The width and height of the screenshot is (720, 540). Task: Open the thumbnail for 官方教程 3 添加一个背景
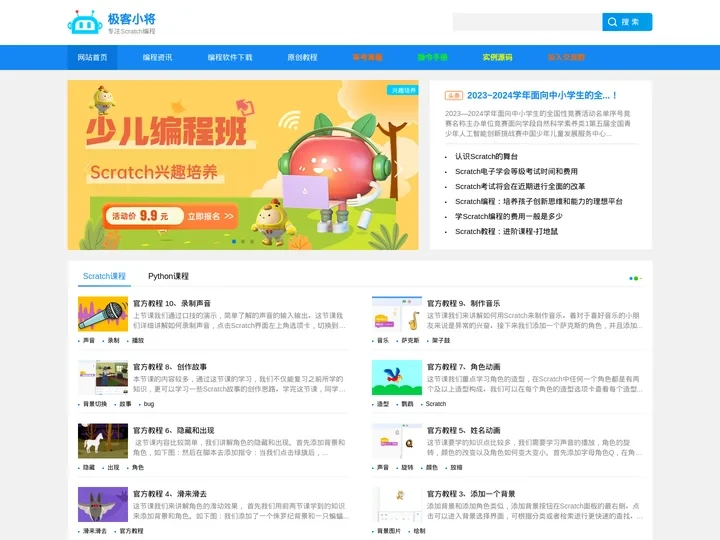click(397, 504)
